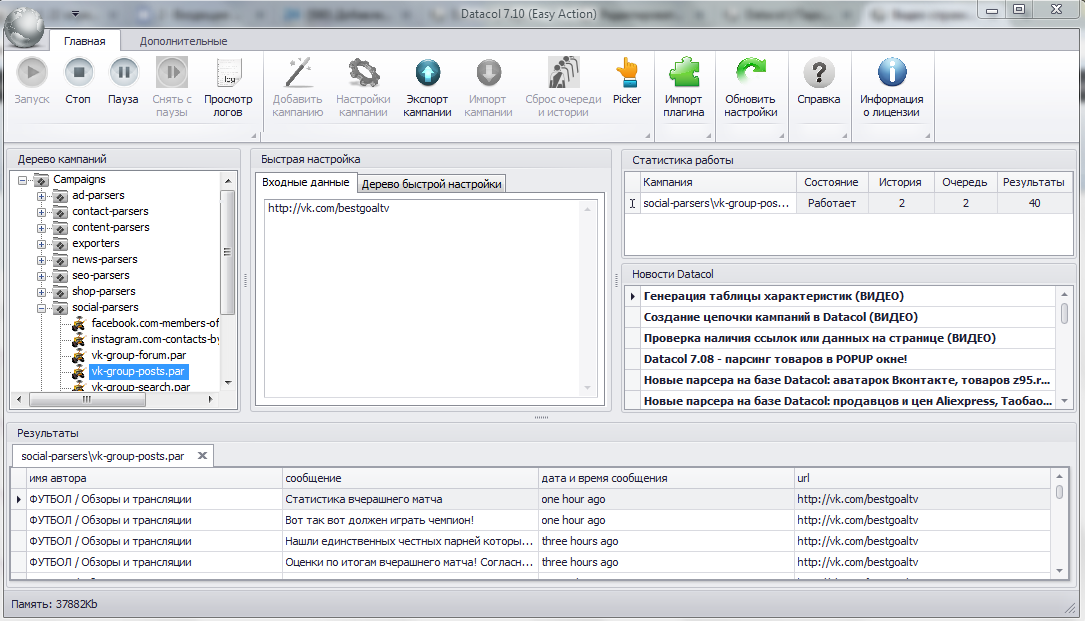Image resolution: width=1085 pixels, height=621 pixels.
Task: Open Настройки кампании gear icon
Action: [x=363, y=73]
